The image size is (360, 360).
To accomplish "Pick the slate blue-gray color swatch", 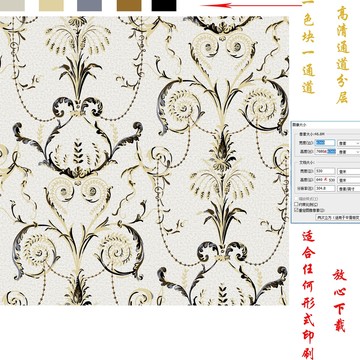I will 89,5.
